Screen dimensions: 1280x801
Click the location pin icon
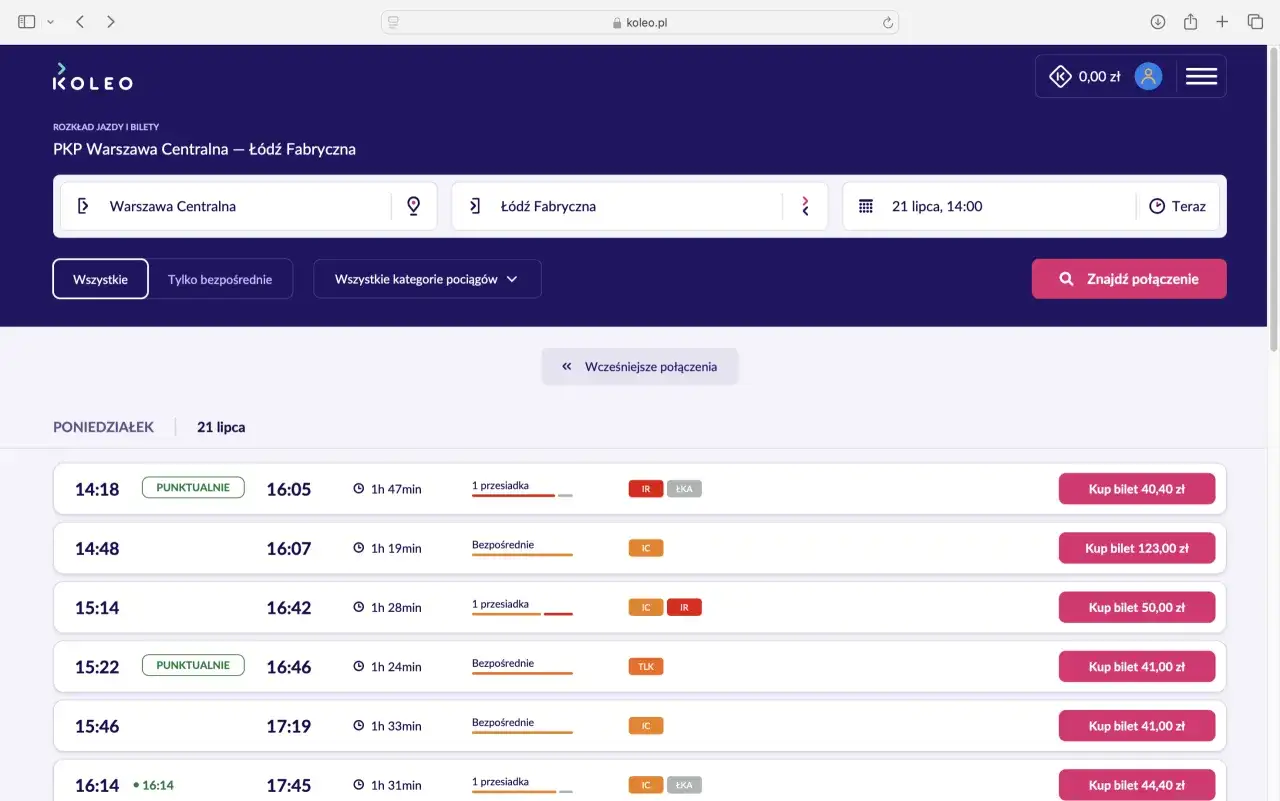(414, 206)
